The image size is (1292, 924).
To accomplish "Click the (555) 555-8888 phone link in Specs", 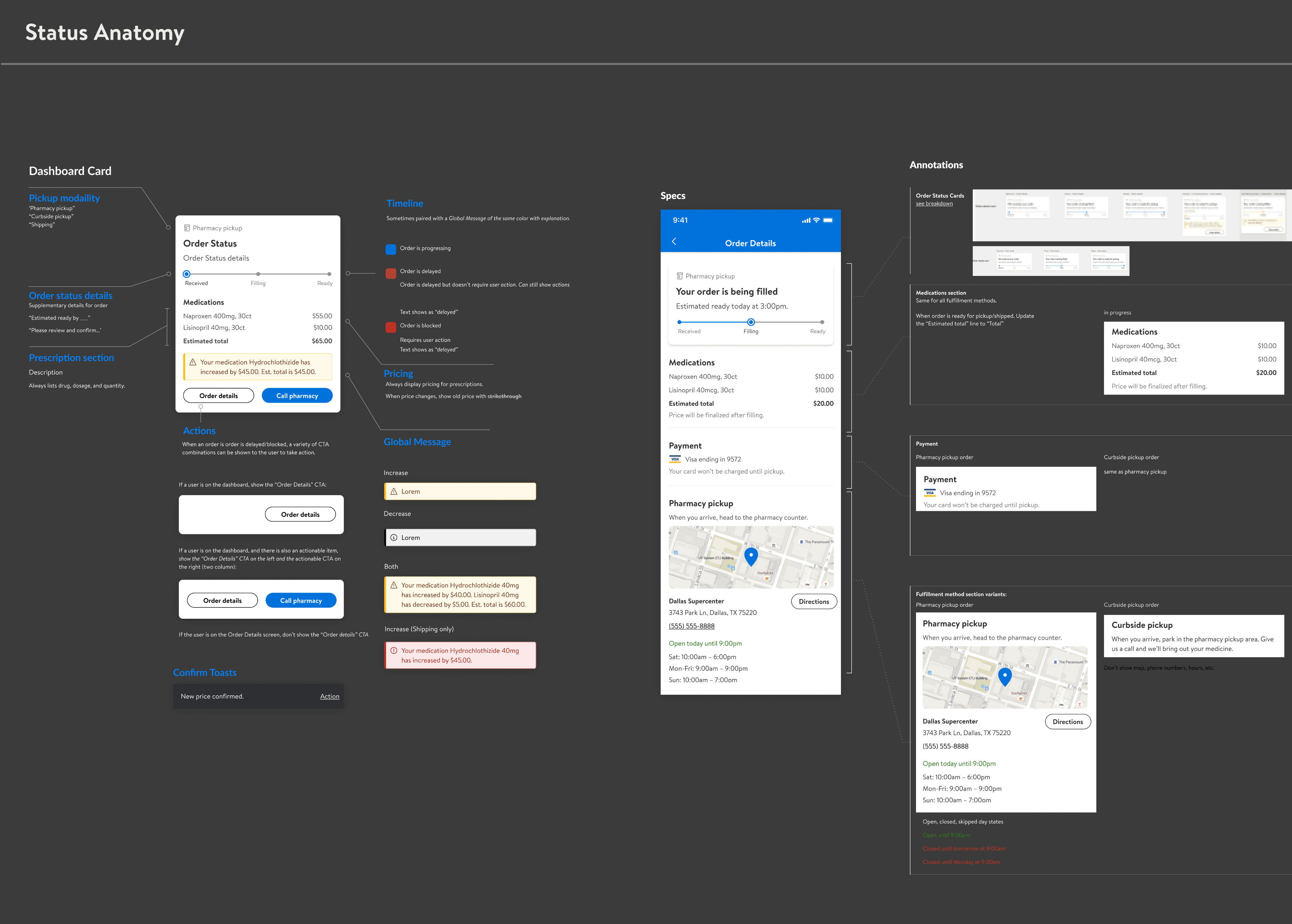I will click(x=691, y=626).
